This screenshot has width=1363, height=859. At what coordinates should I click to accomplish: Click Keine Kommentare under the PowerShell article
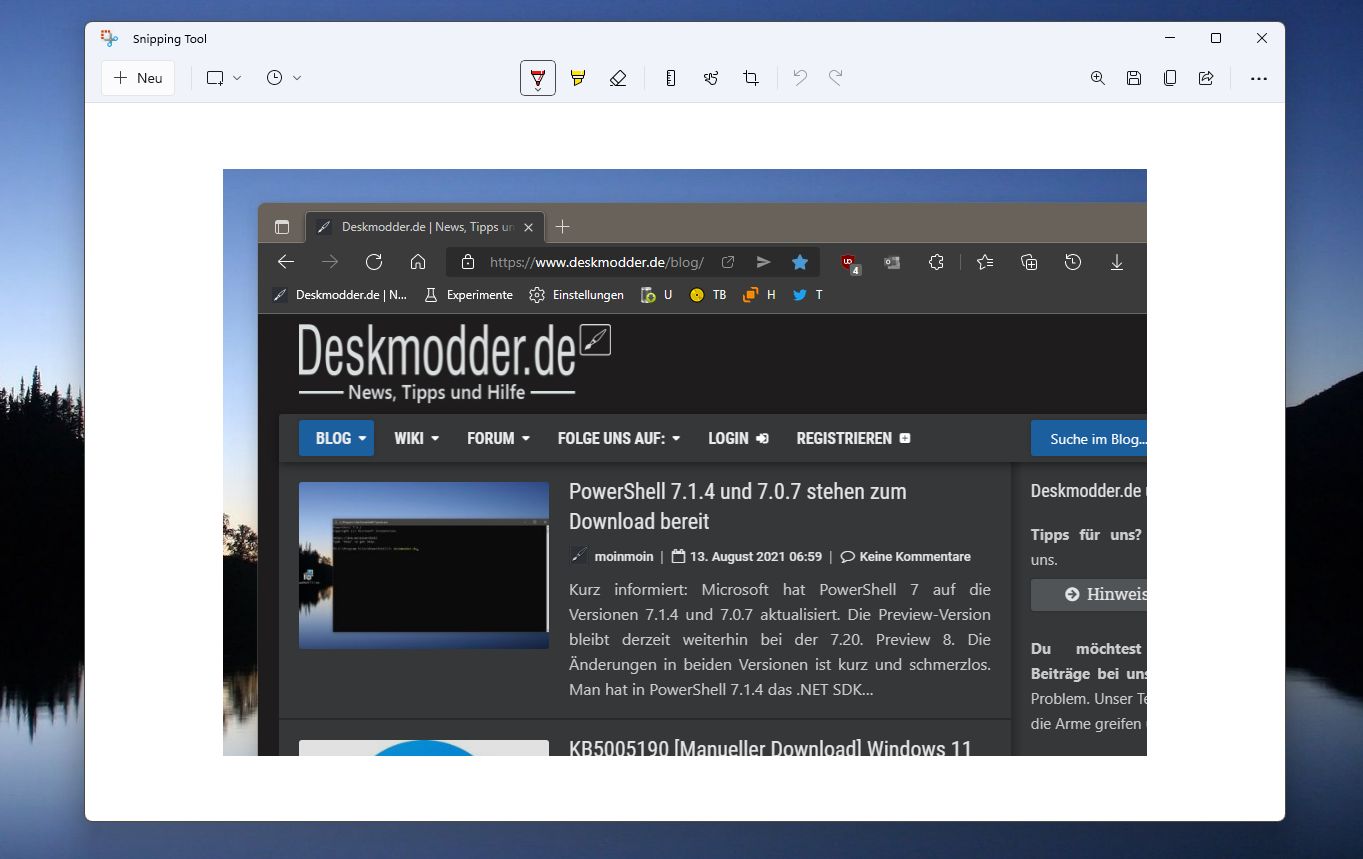906,557
